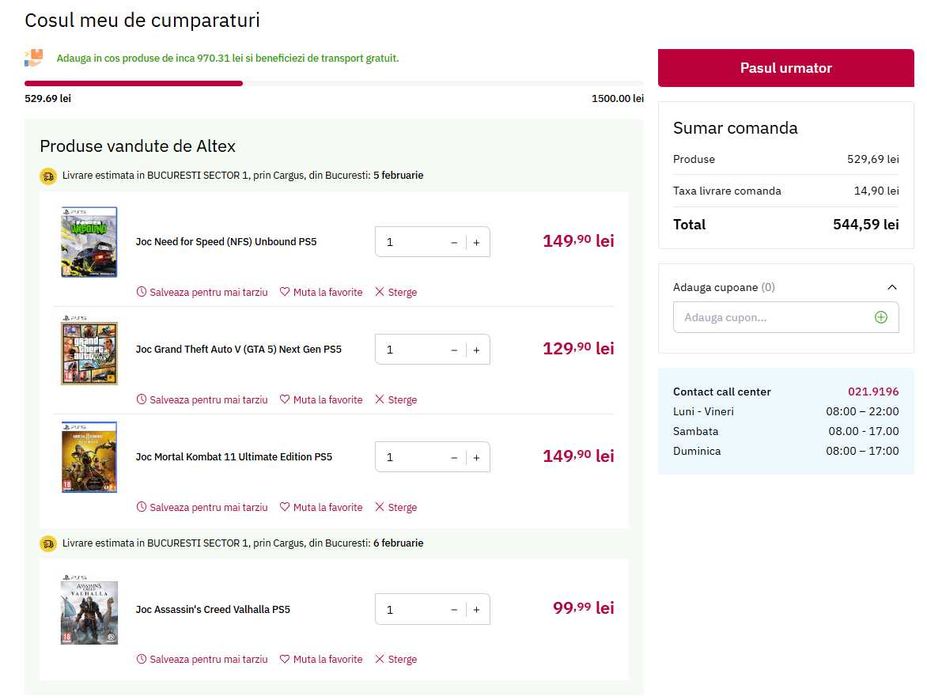Screen dimensions: 927x700
Task: Save Grand Theft Auto V for later
Action: coord(202,400)
